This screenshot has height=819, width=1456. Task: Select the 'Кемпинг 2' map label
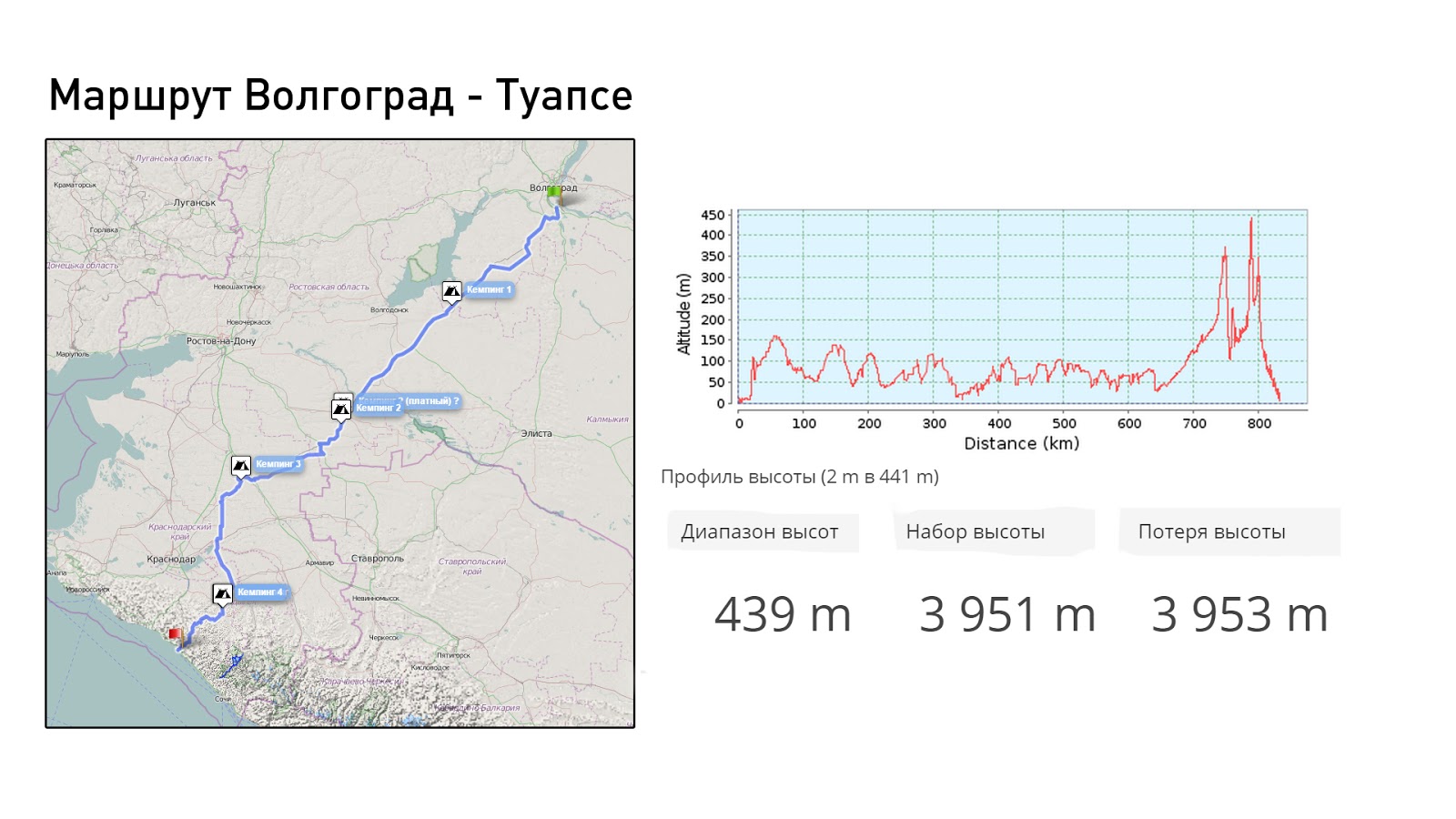point(378,409)
